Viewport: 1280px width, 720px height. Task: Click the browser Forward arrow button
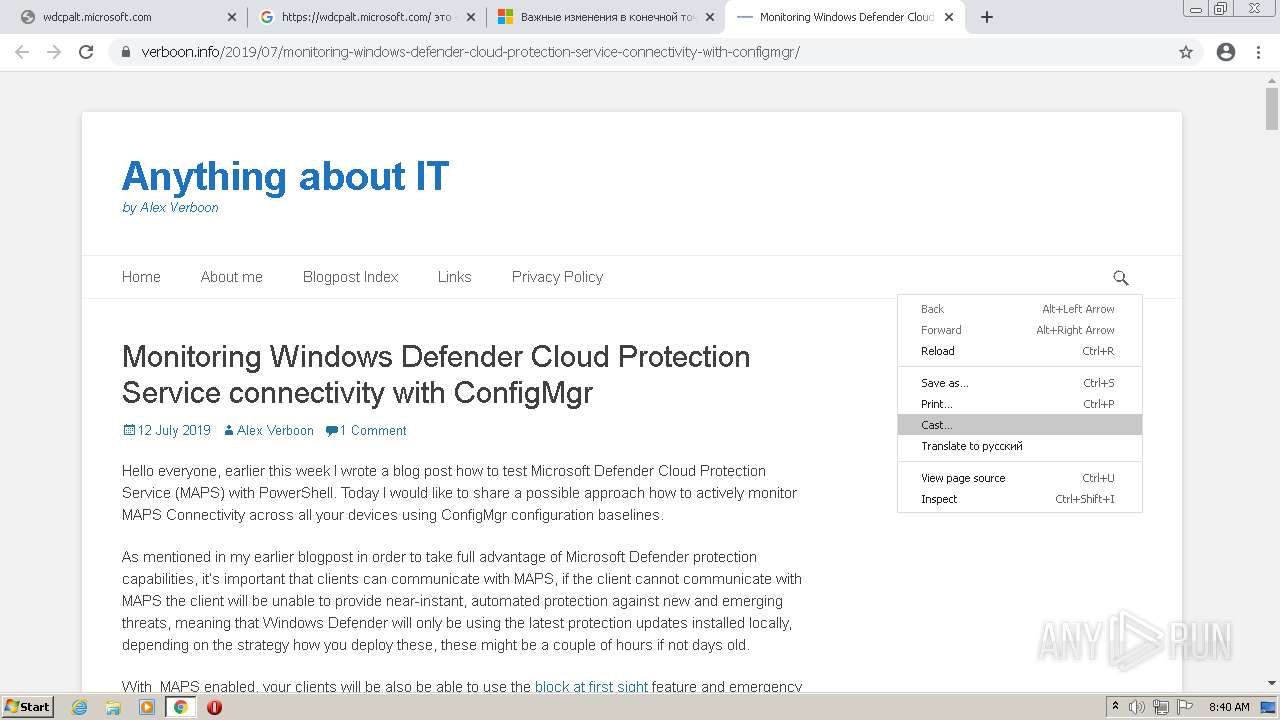coord(54,52)
